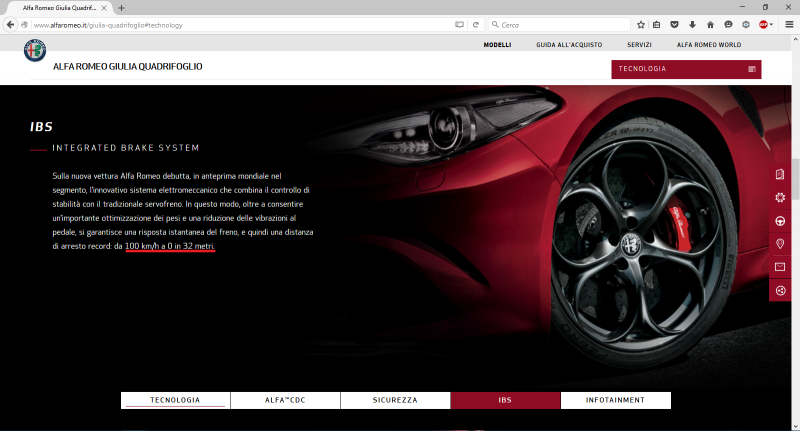Expand the red TECNOLOGIA section menu
Screen dimensions: 800x431
(686, 69)
